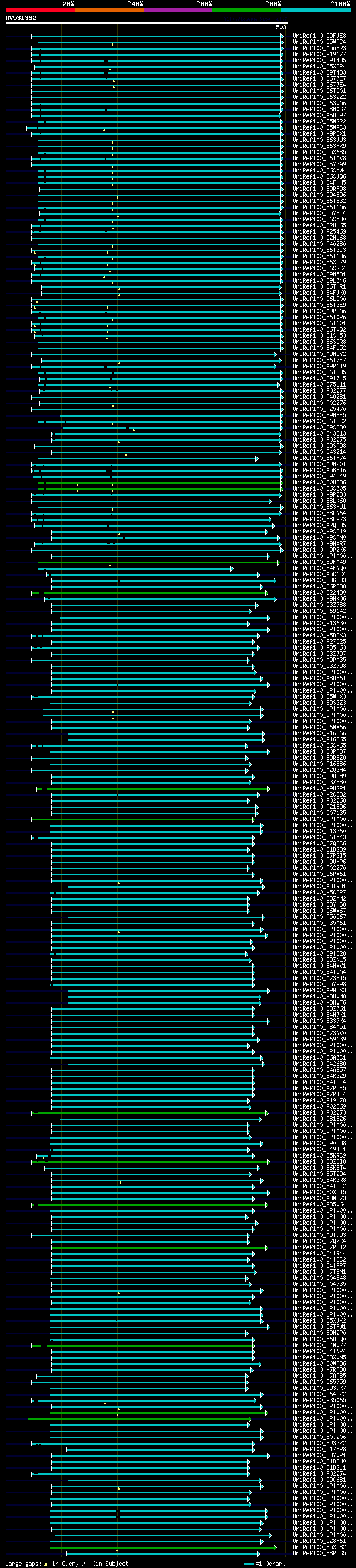Select label UniRef100_P69142
This screenshot has height=1568, width=356.
[319, 611]
